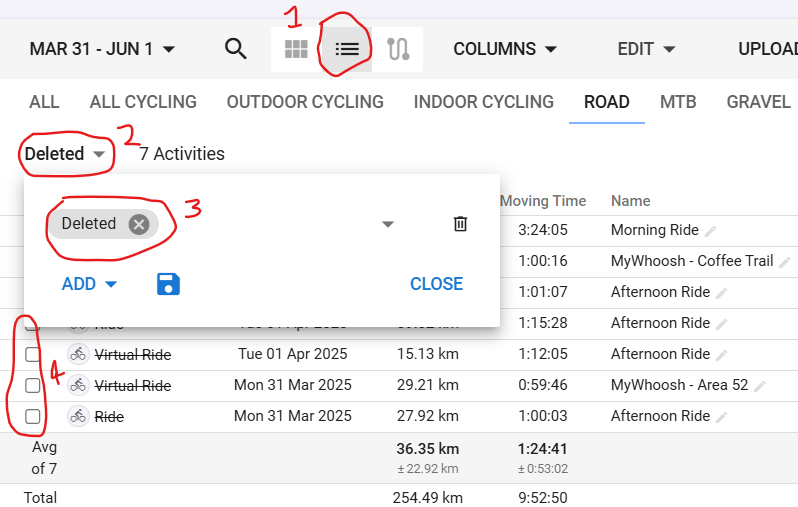Viewport: 798px width, 507px height.
Task: Switch to grid calendar view icon
Action: tap(296, 49)
